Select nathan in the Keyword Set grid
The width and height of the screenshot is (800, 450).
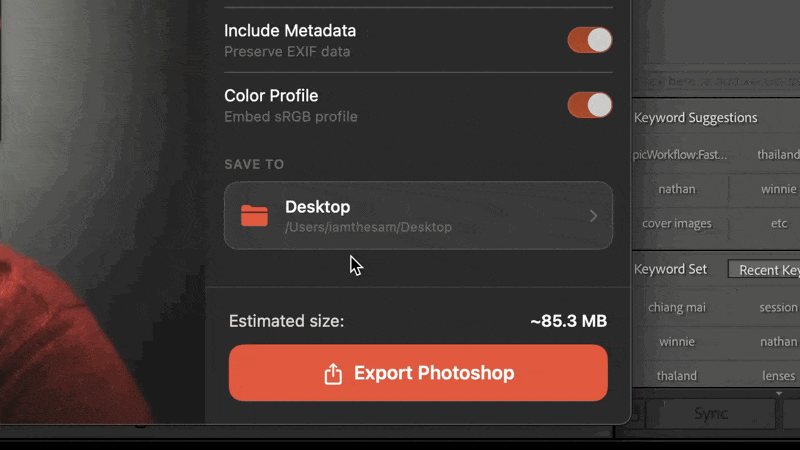click(778, 341)
